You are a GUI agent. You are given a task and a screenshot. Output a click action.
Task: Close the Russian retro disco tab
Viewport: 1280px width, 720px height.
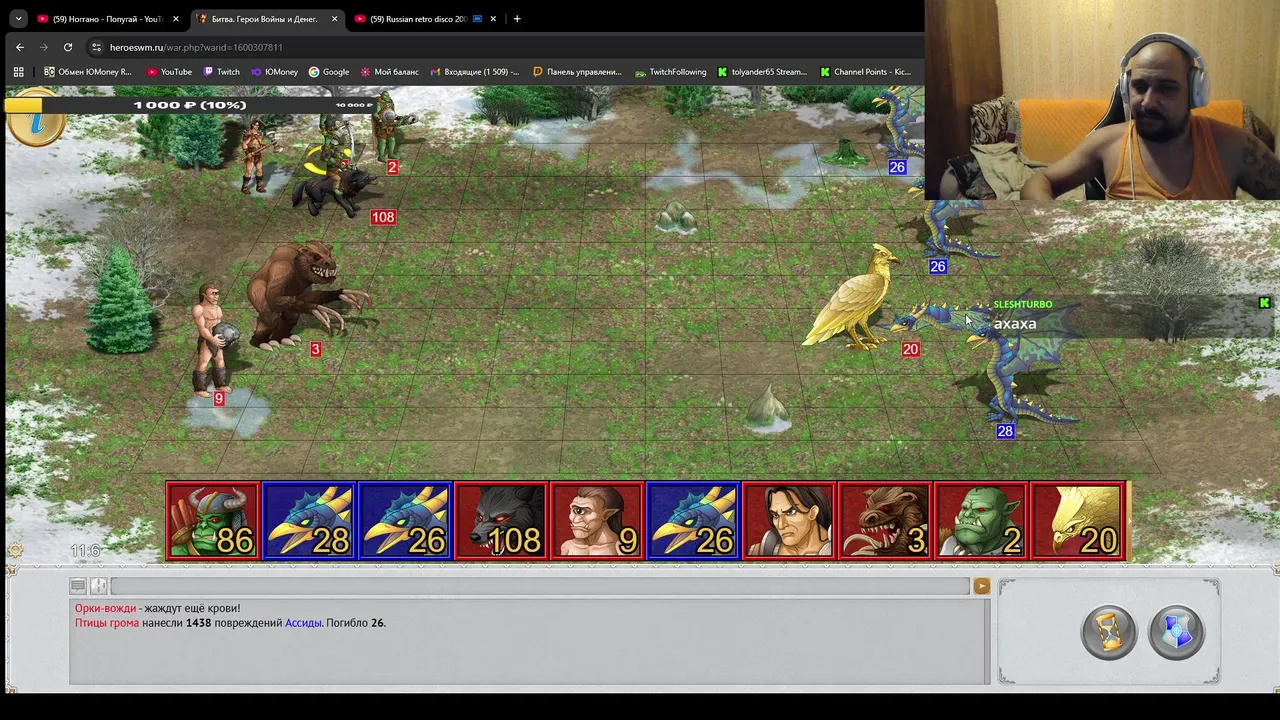493,19
